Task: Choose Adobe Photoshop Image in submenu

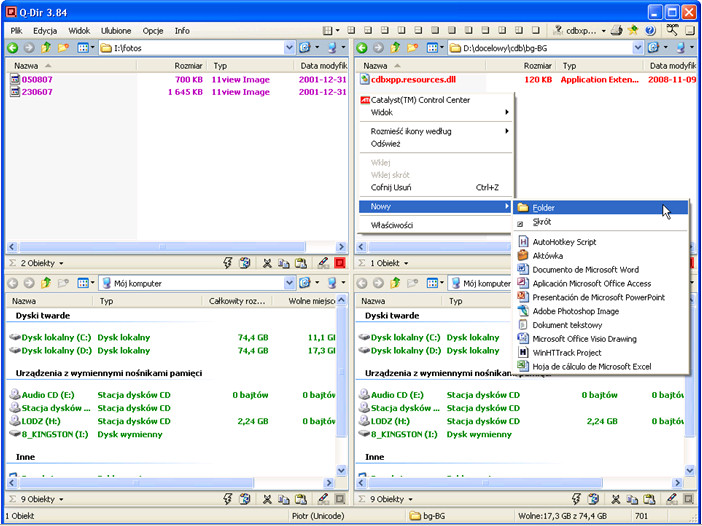Action: [x=601, y=311]
